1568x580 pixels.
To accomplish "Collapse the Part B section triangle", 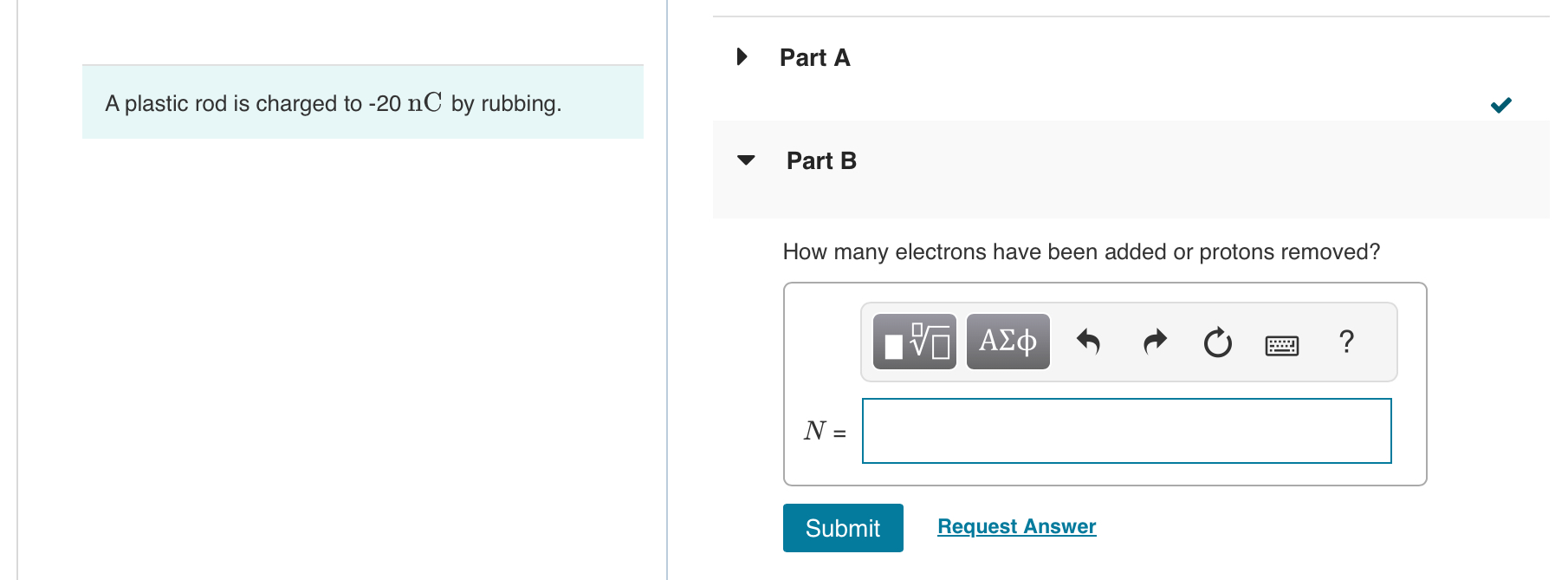I will click(746, 160).
